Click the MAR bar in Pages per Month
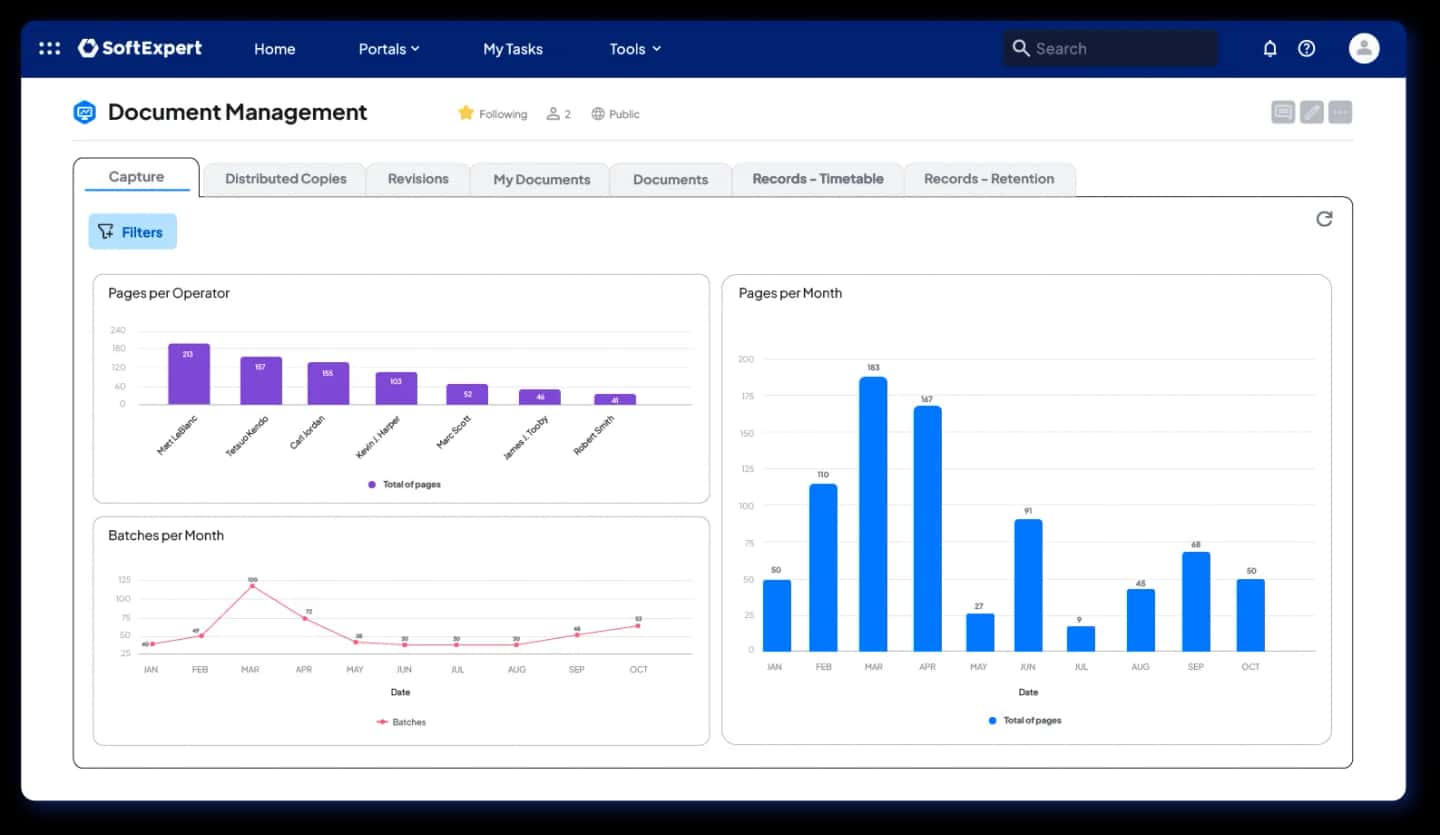 click(873, 514)
